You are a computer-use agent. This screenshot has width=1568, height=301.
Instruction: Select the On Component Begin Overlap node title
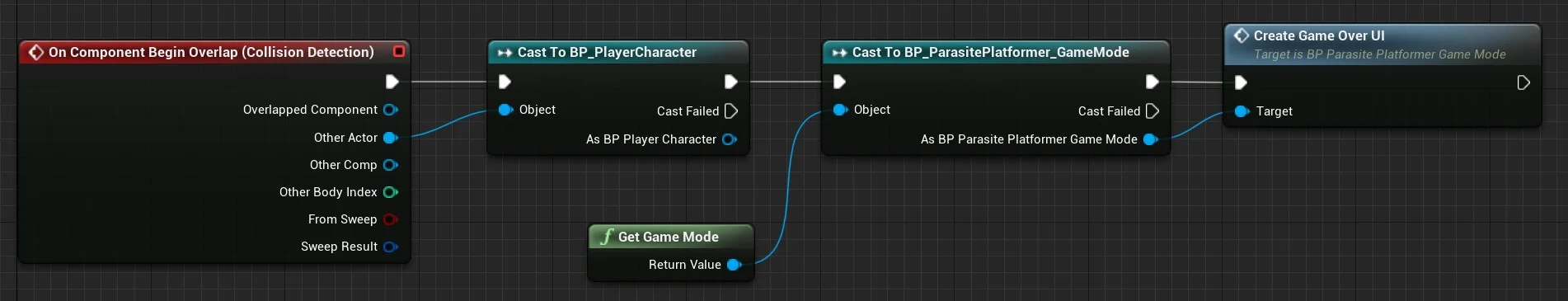pyautogui.click(x=211, y=52)
